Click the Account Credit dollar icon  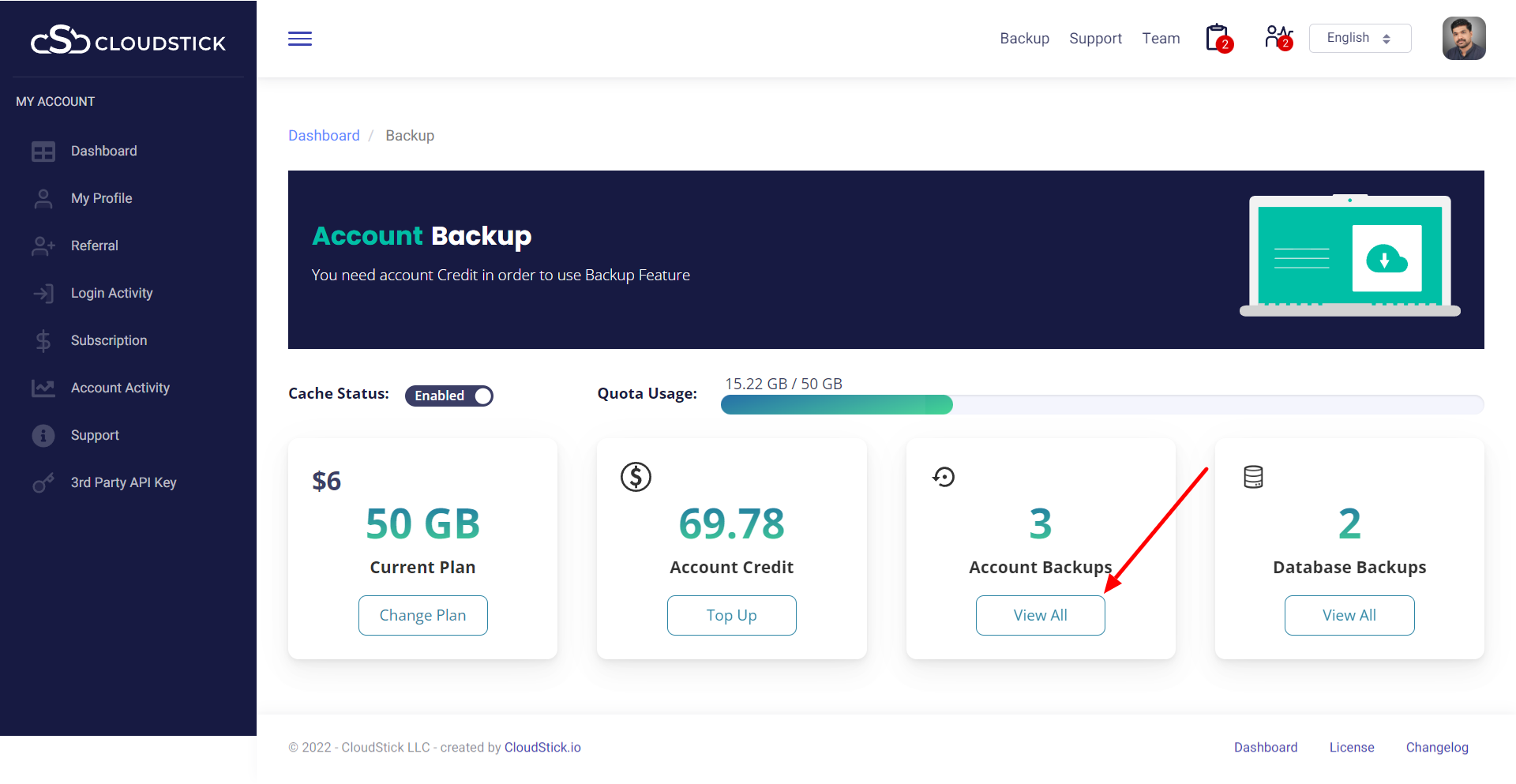pyautogui.click(x=636, y=477)
